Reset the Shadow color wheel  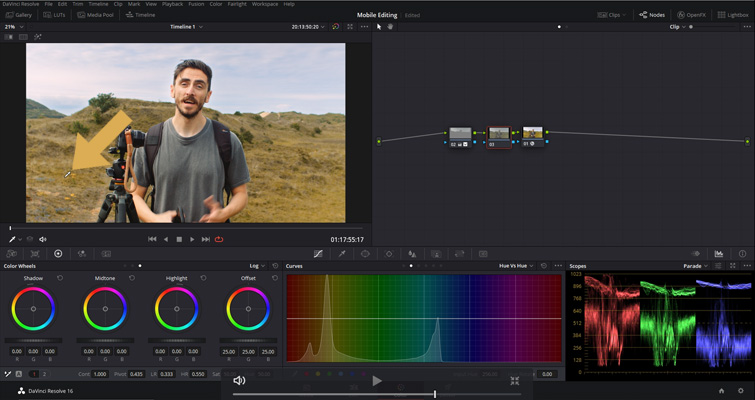(60, 278)
